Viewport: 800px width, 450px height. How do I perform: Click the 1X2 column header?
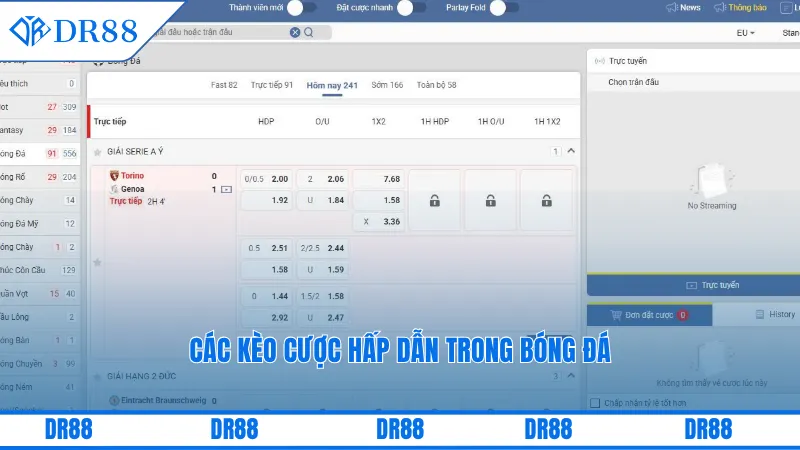378,121
